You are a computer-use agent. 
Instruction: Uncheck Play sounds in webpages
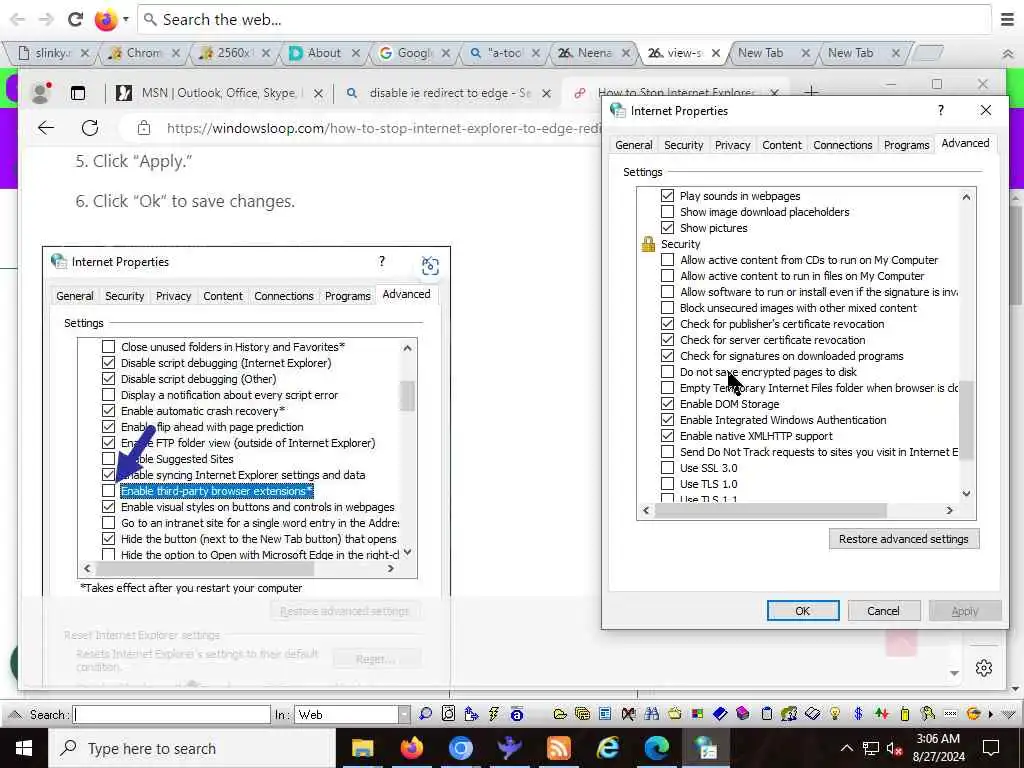[x=667, y=196]
